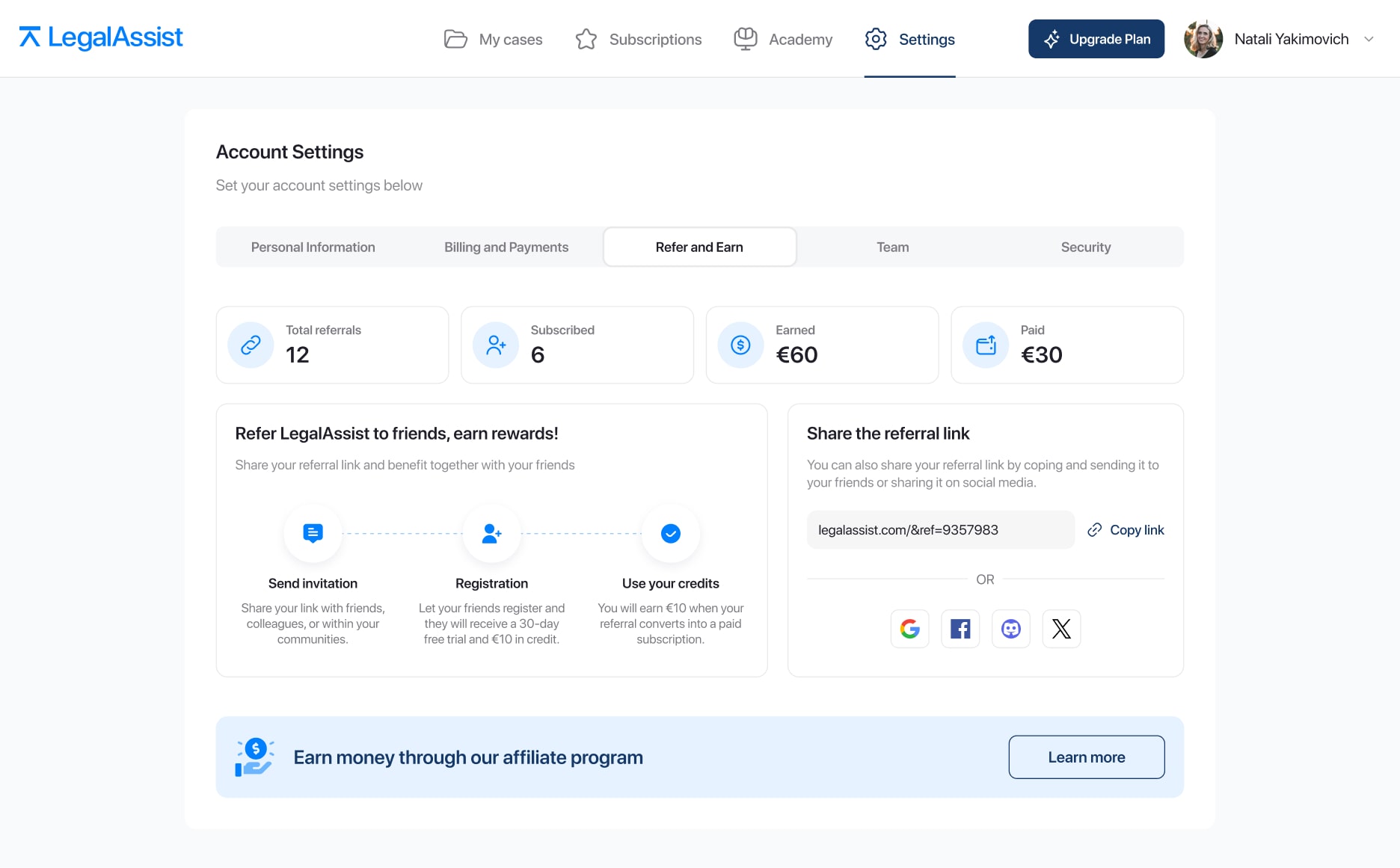Screen dimensions: 1400x868
Task: Click the Use your credits checkmark icon
Action: (x=671, y=533)
